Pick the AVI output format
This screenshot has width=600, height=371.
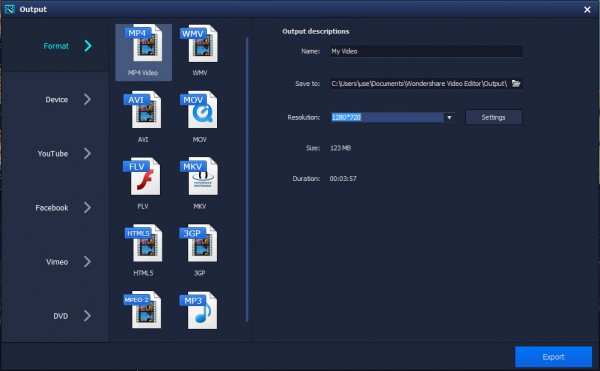(143, 117)
